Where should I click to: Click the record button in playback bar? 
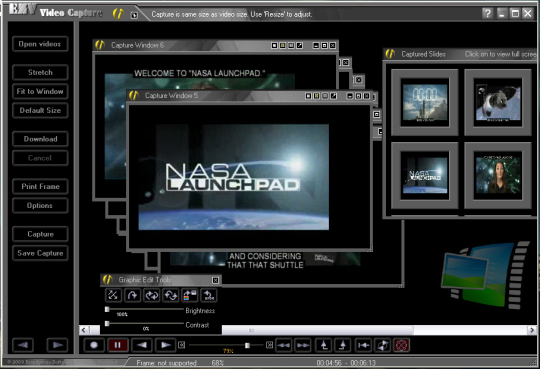click(x=94, y=345)
